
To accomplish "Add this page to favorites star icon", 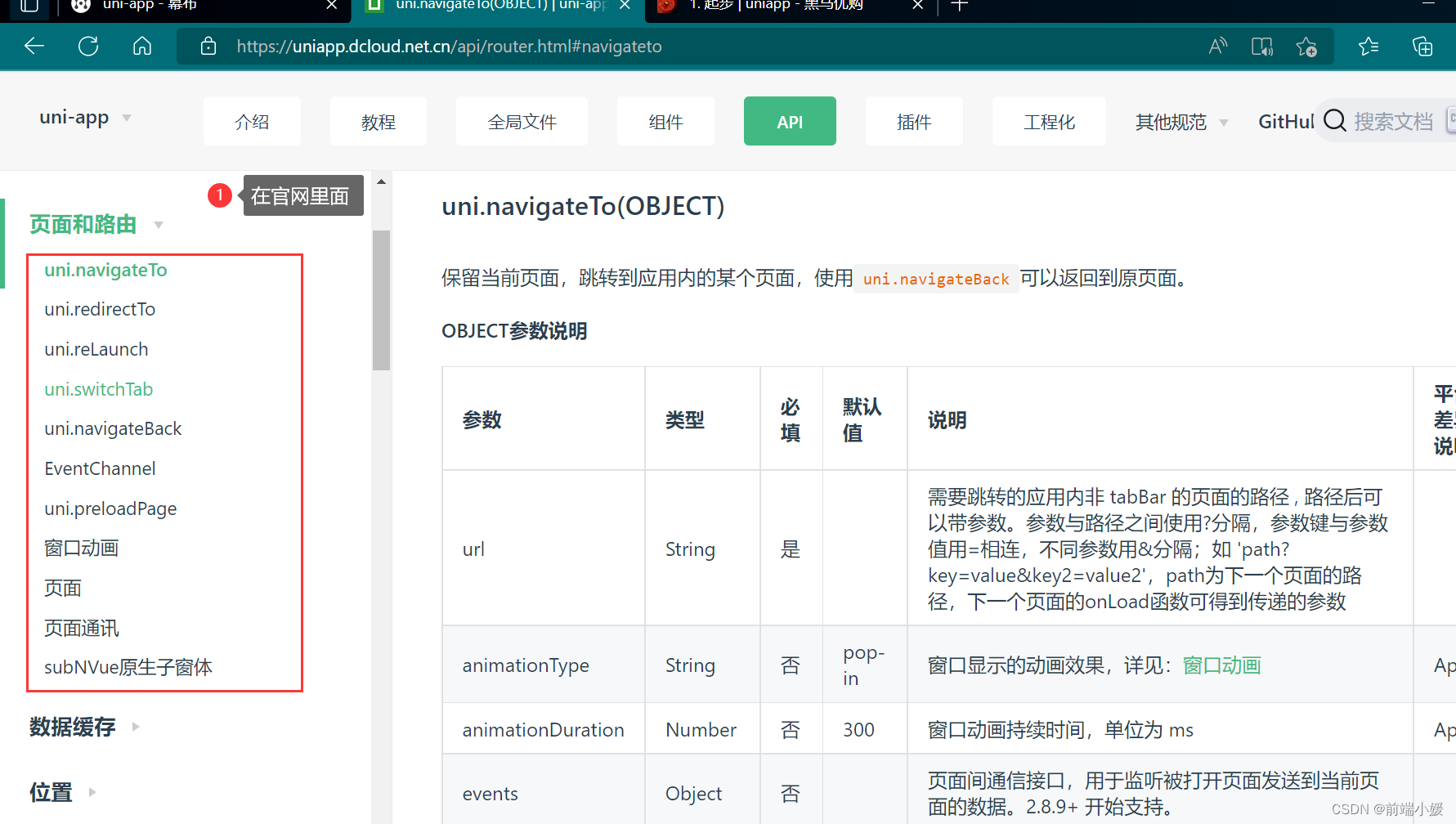I will (1306, 47).
